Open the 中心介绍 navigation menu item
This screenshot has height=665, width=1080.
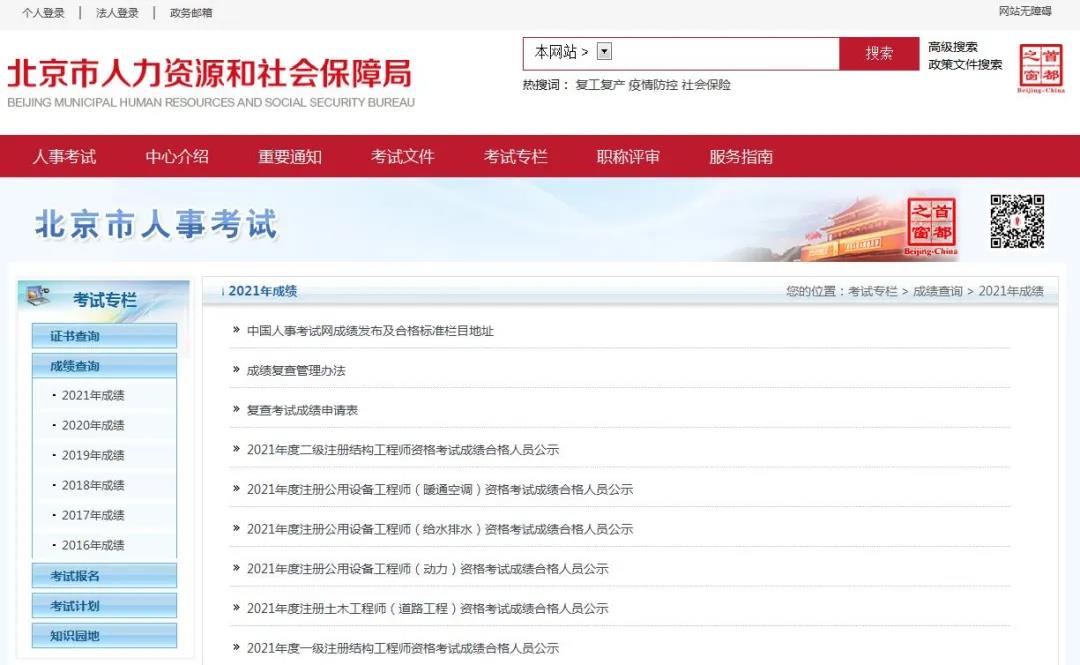[177, 156]
